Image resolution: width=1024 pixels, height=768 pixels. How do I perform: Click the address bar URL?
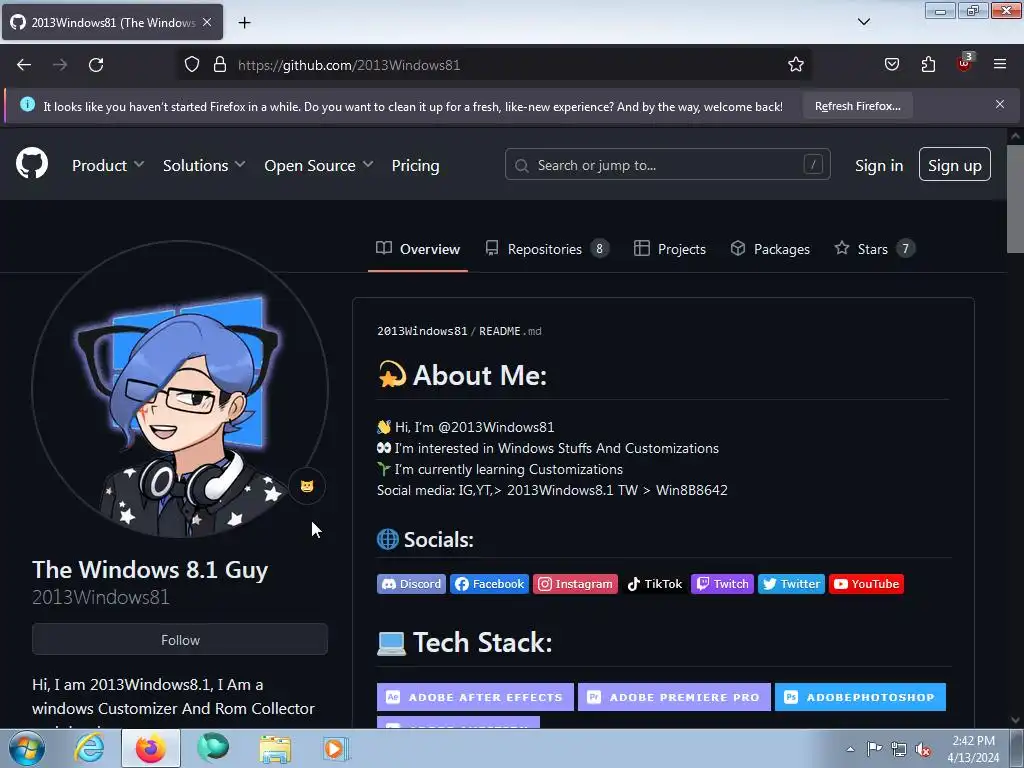click(x=349, y=65)
